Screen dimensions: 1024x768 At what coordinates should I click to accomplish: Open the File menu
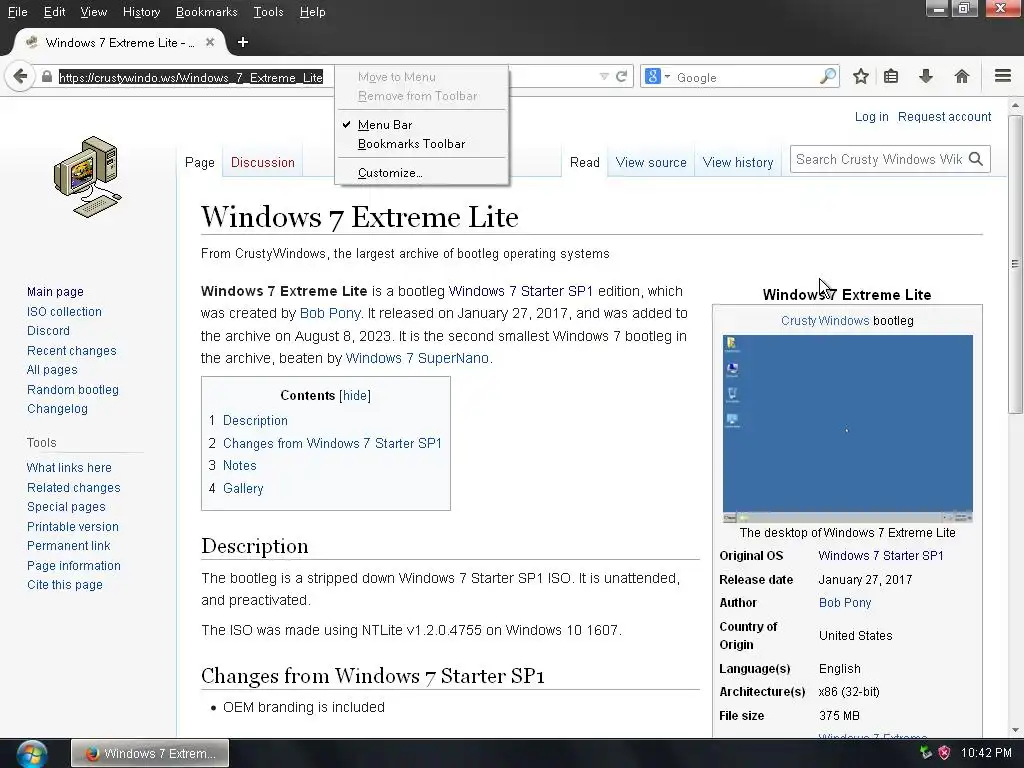pos(18,12)
